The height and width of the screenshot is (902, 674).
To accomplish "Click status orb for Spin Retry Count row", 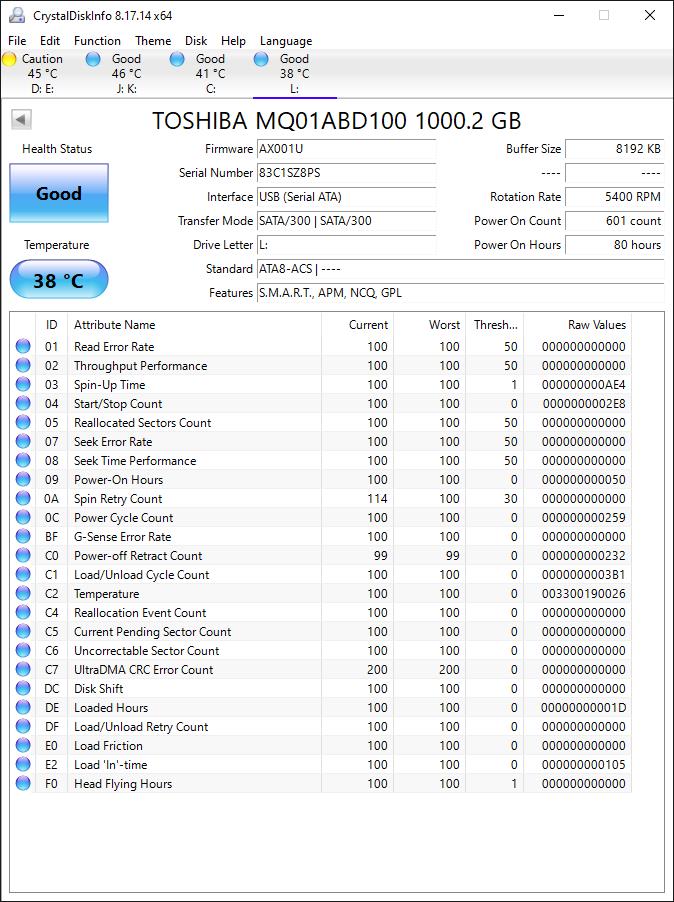I will pyautogui.click(x=23, y=498).
